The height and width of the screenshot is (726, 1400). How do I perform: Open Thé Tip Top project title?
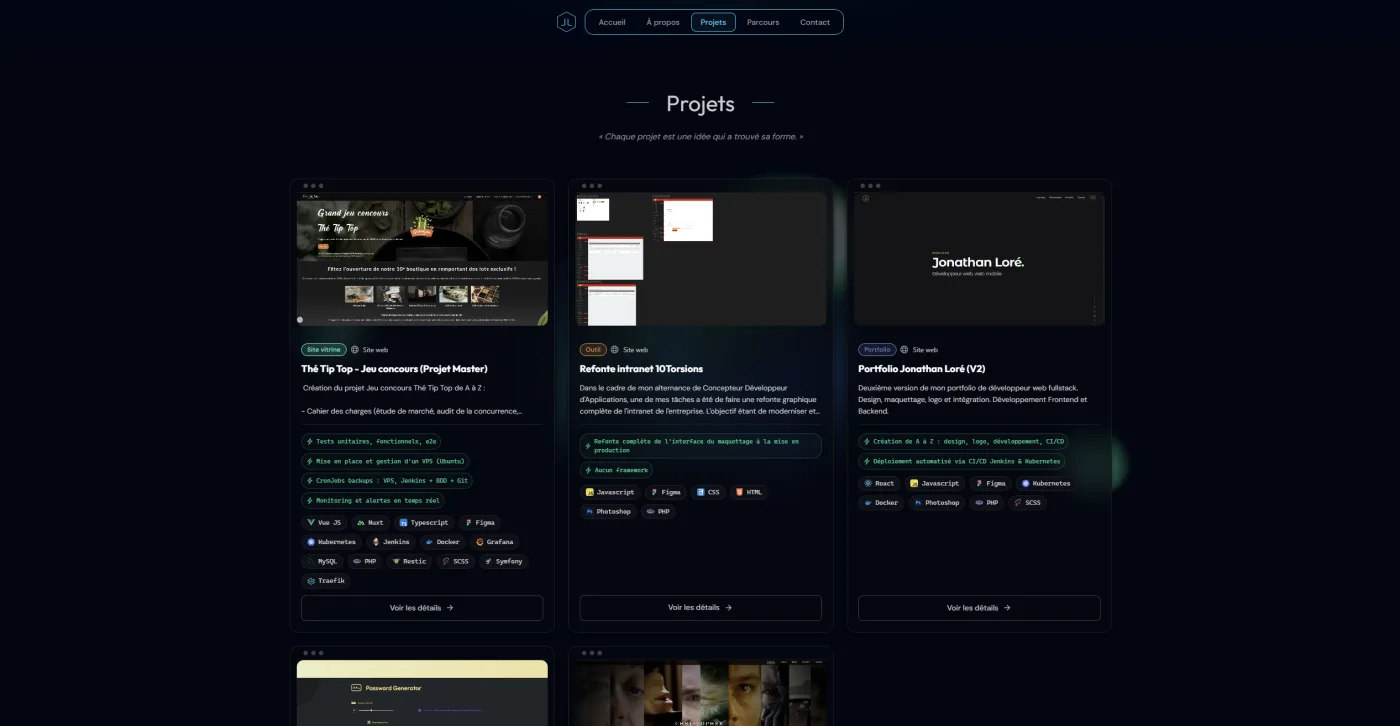(x=394, y=369)
